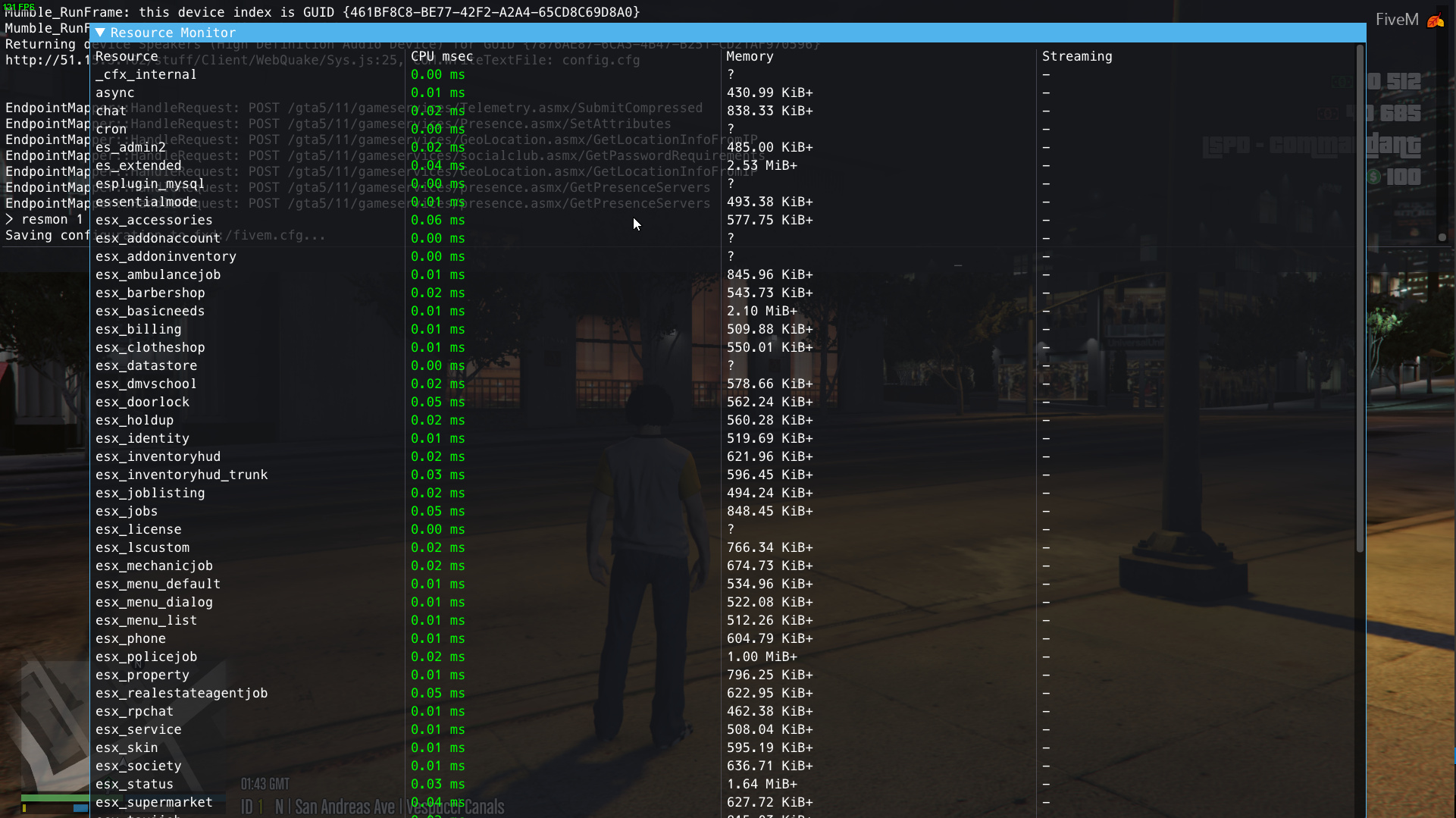Select the esx_billing resource row
This screenshot has height=818, width=1456.
coord(724,329)
